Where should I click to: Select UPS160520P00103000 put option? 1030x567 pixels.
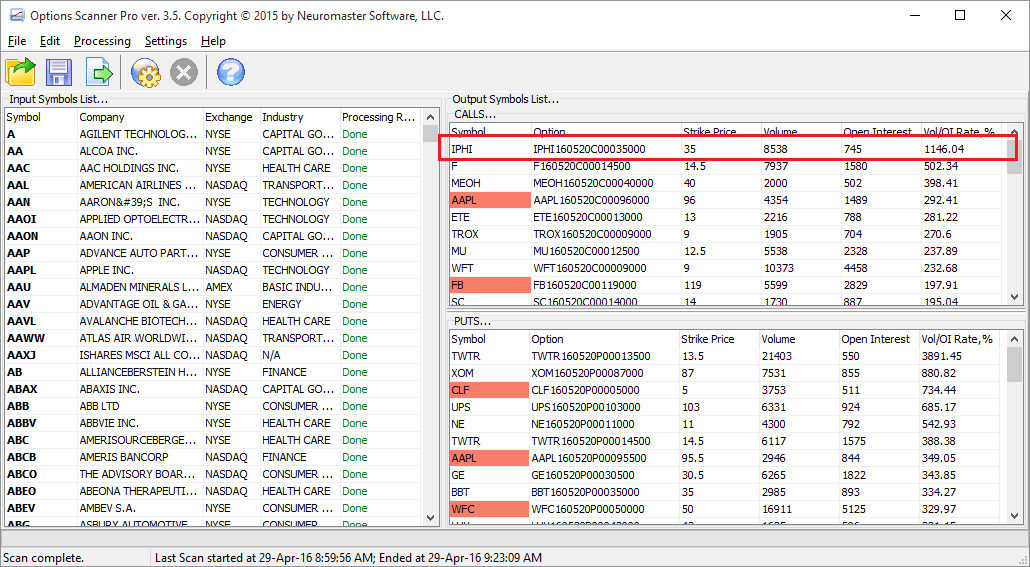point(585,407)
